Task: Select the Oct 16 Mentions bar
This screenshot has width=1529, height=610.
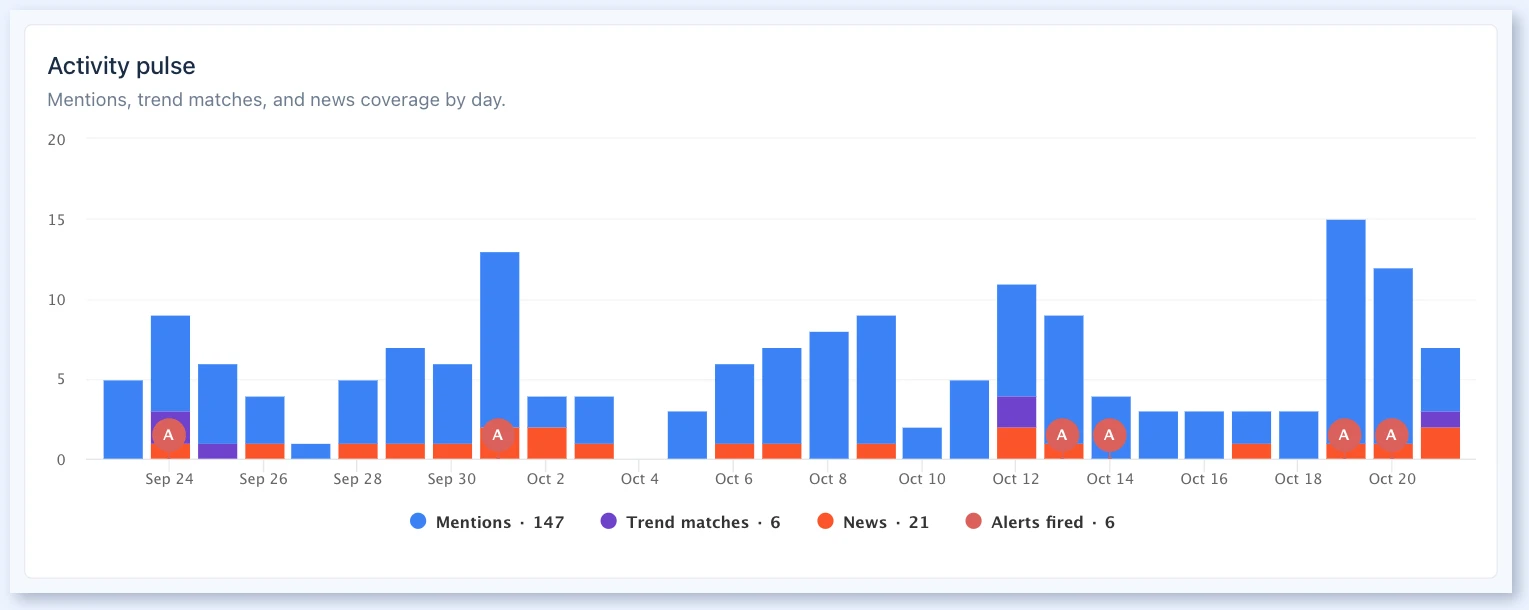Action: tap(1204, 435)
